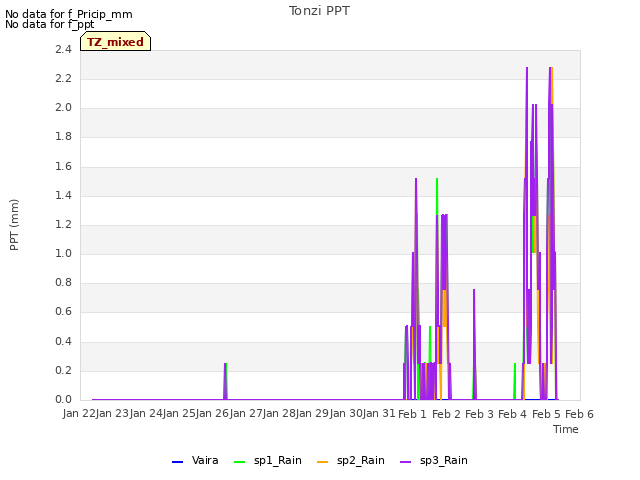This screenshot has height=480, width=640.
Task: Click the Time x-axis label
Action: point(566,429)
